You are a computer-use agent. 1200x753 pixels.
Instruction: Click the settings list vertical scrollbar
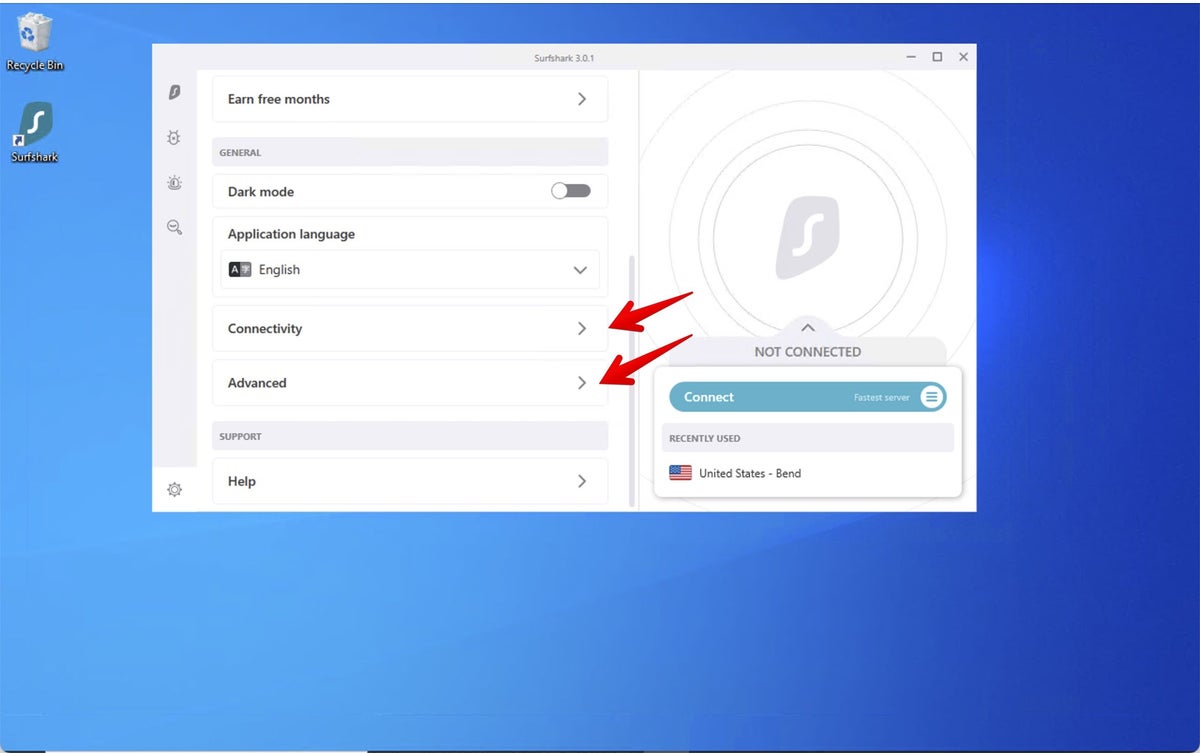631,380
